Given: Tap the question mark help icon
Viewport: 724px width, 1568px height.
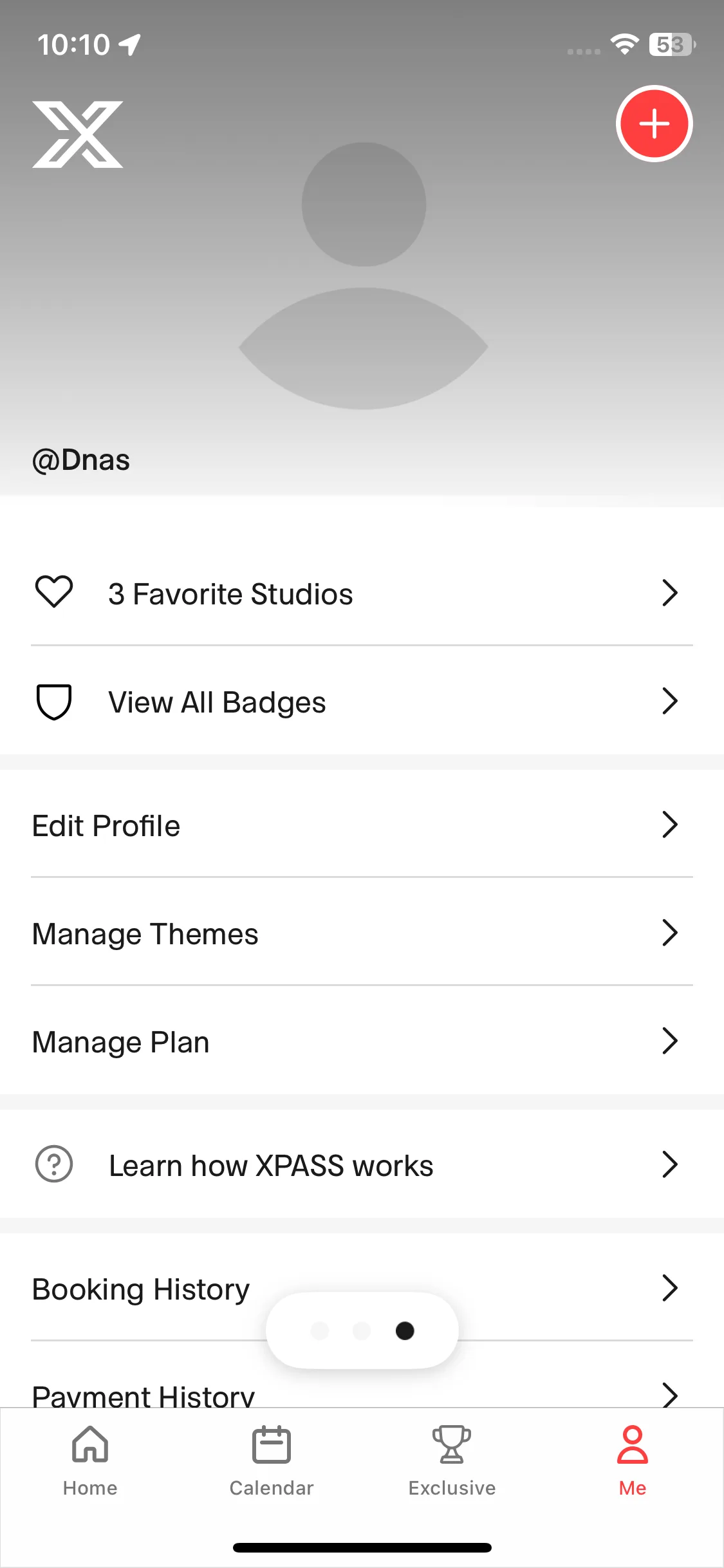Looking at the screenshot, I should 54,1164.
